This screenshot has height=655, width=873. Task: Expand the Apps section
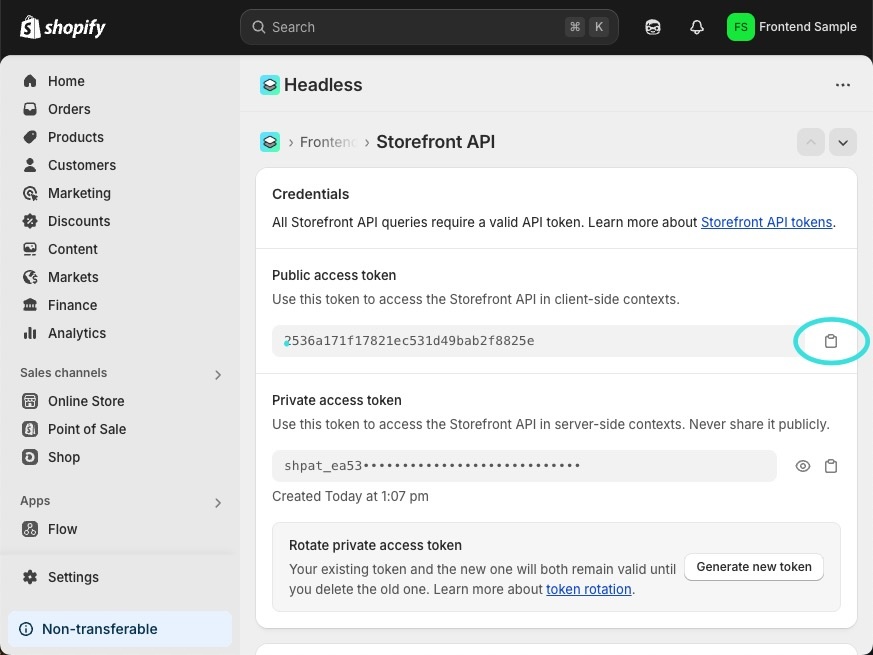(x=218, y=503)
